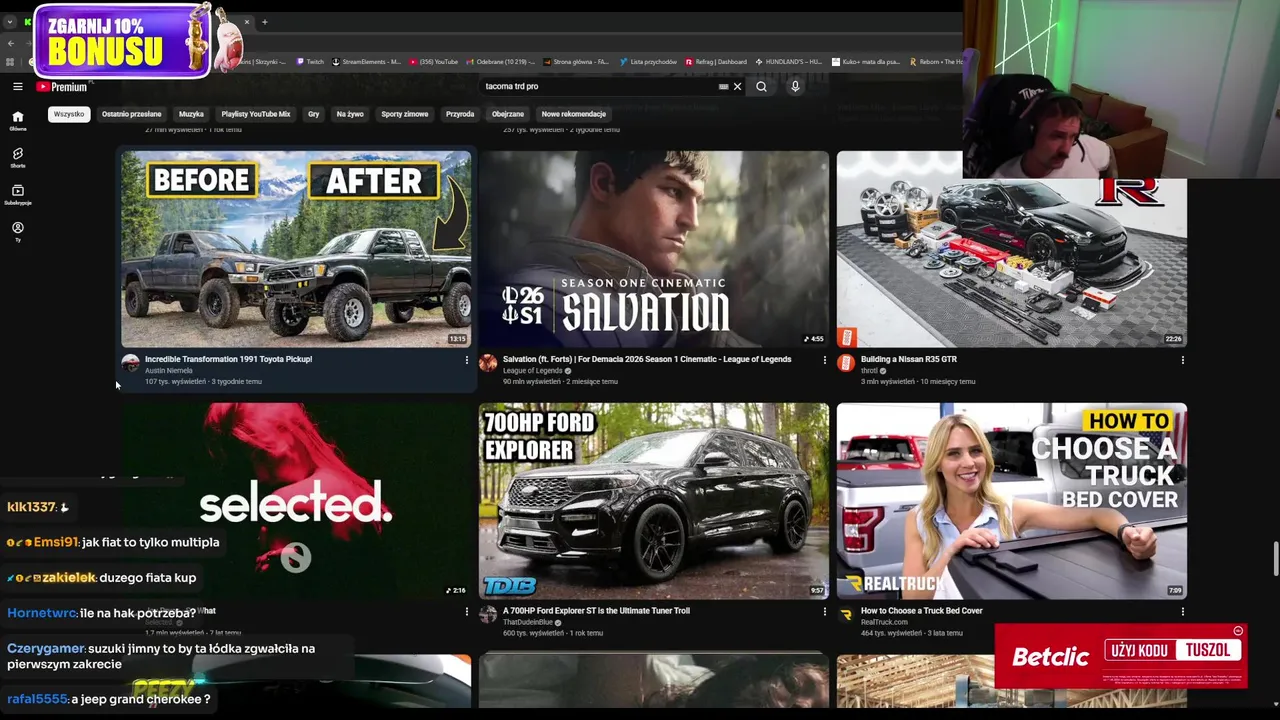Click throtl channel avatar

coord(846,363)
